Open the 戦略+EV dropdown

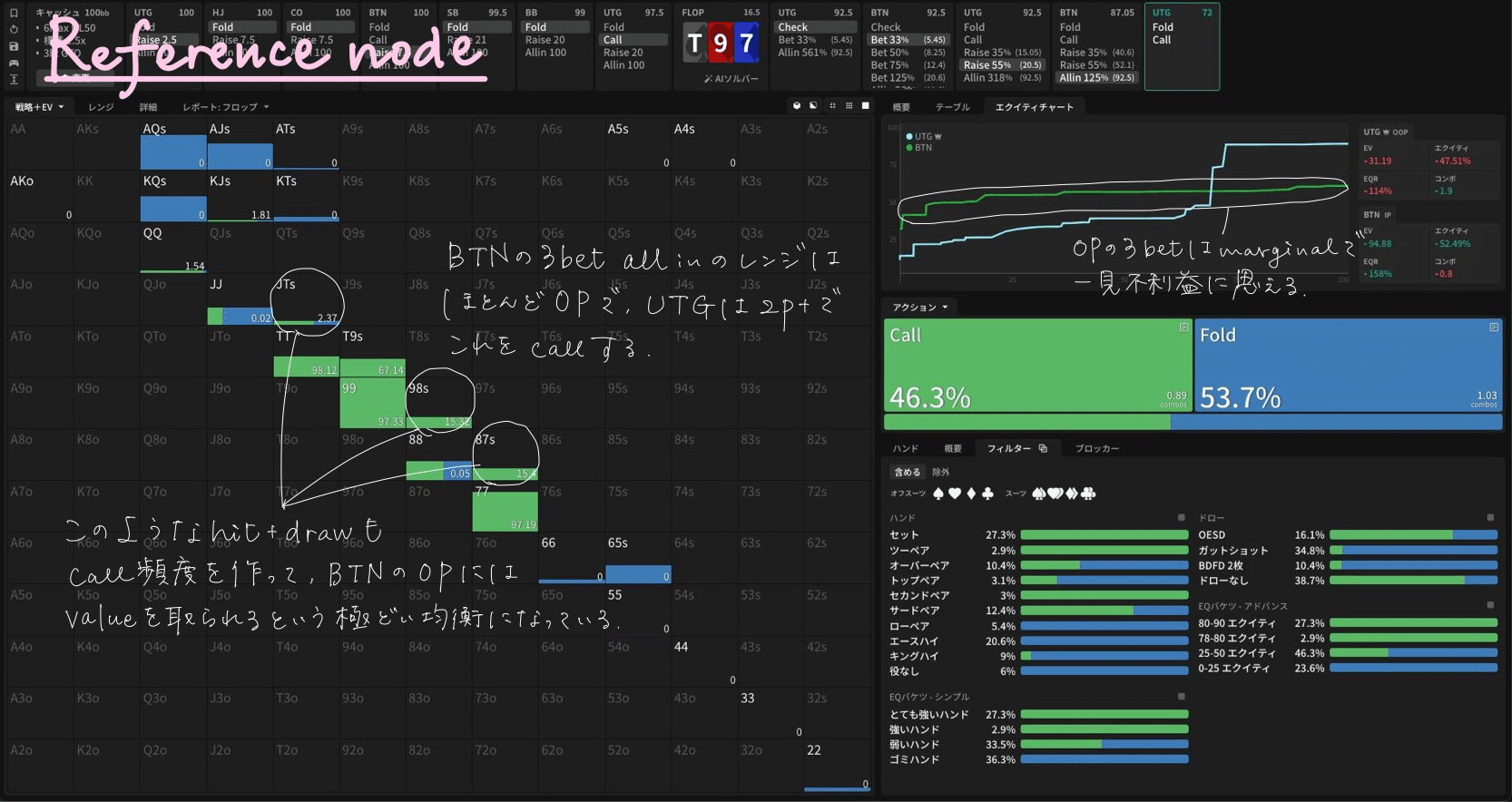coord(39,107)
